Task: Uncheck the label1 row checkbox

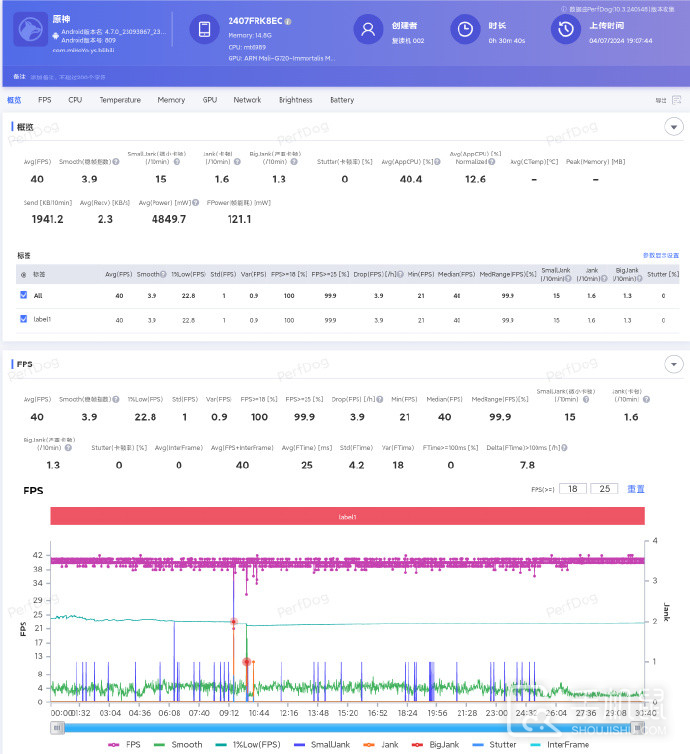Action: pyautogui.click(x=24, y=319)
